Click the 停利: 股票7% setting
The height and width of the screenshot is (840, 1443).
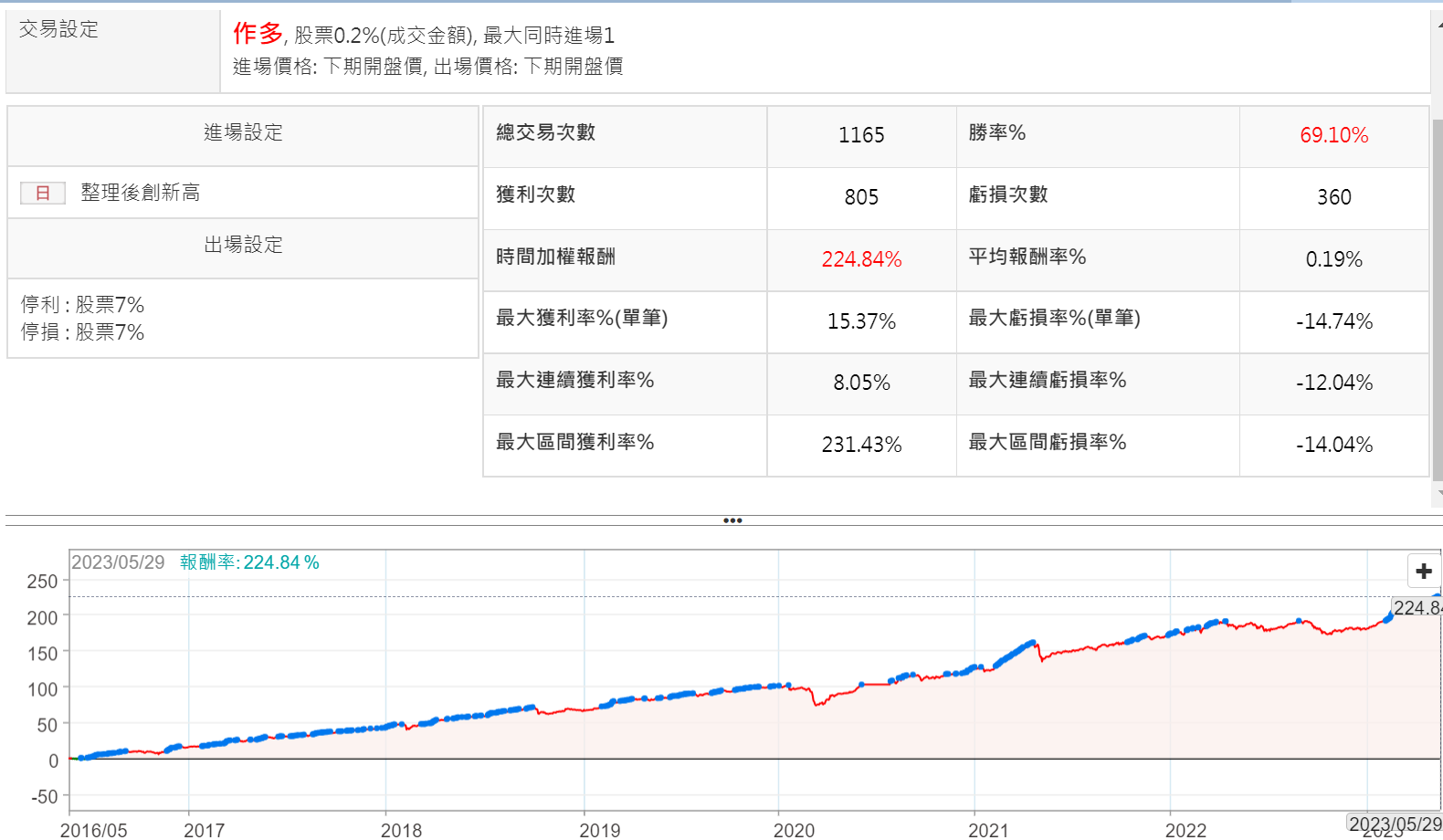point(83,305)
